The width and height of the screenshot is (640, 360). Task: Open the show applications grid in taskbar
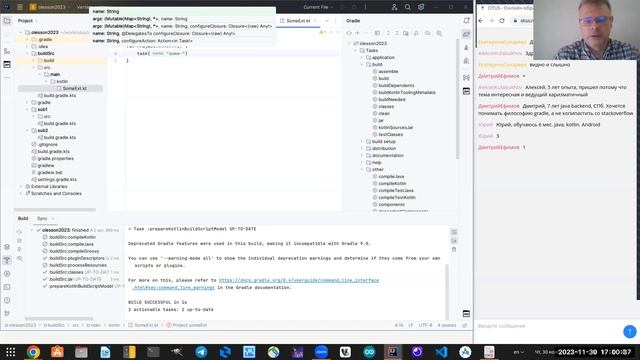click(x=11, y=352)
